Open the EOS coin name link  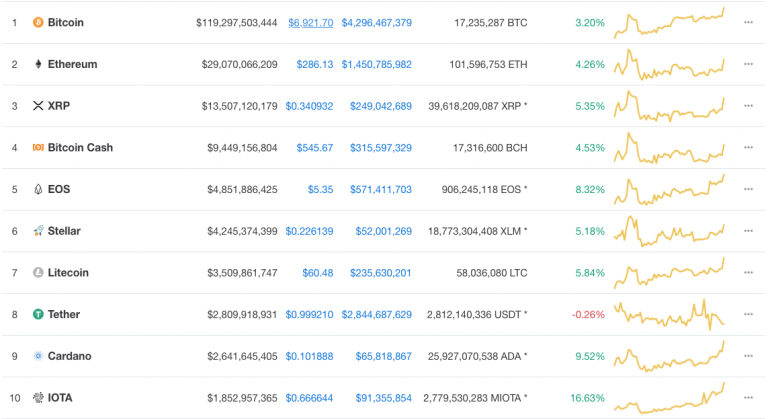click(x=59, y=189)
